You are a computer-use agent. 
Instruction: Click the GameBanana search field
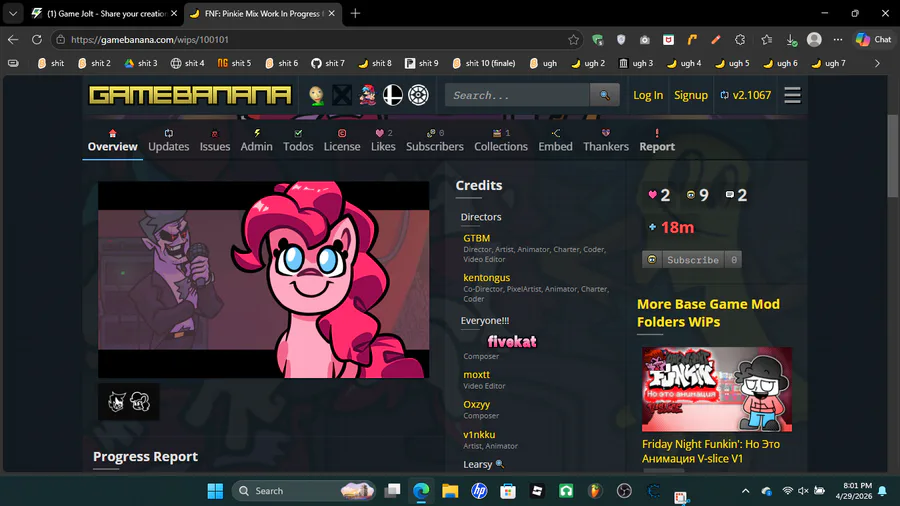point(517,95)
